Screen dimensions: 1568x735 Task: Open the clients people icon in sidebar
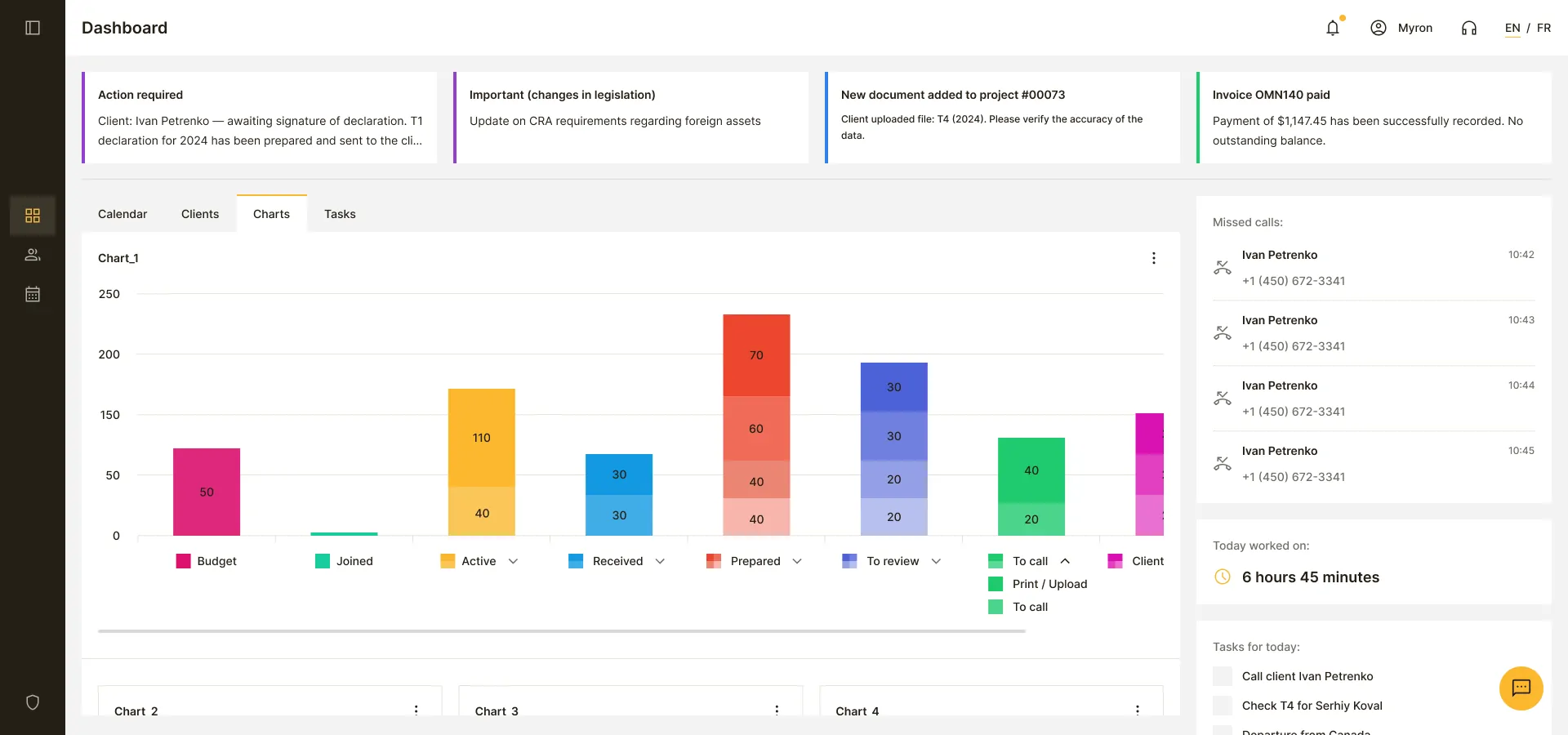33,255
